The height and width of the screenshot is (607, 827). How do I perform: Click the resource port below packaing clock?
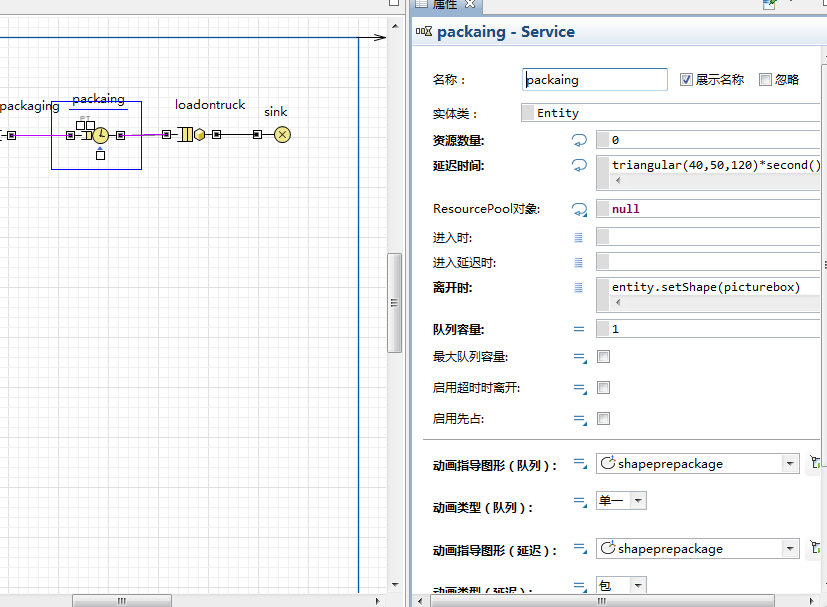pyautogui.click(x=100, y=155)
